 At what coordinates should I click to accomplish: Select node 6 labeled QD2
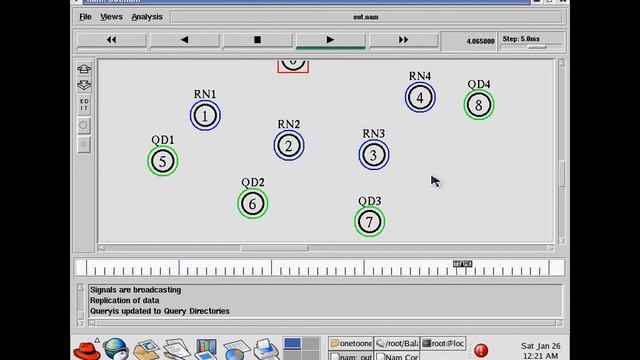coord(253,204)
